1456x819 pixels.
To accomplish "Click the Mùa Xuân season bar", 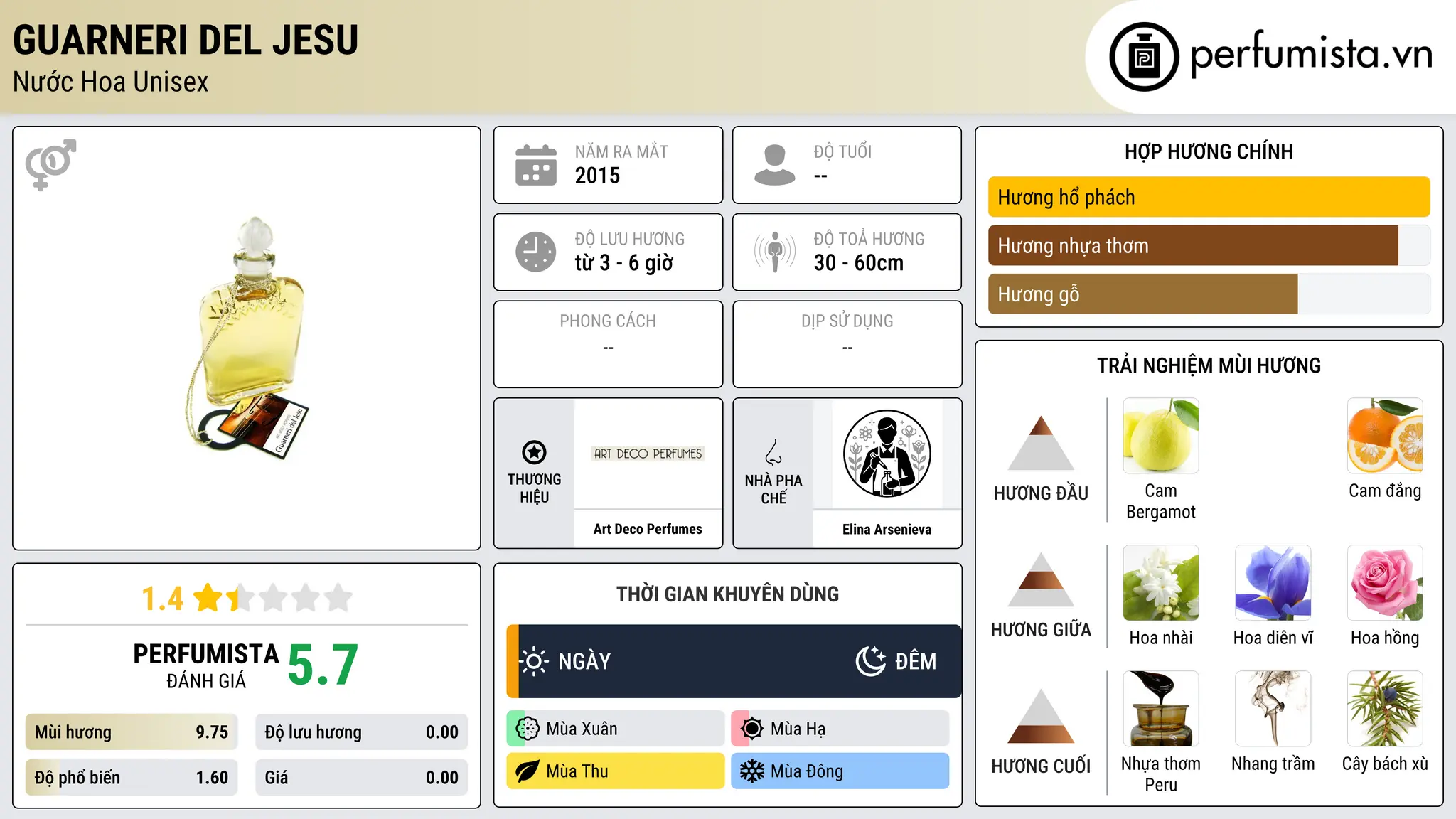I will click(616, 729).
